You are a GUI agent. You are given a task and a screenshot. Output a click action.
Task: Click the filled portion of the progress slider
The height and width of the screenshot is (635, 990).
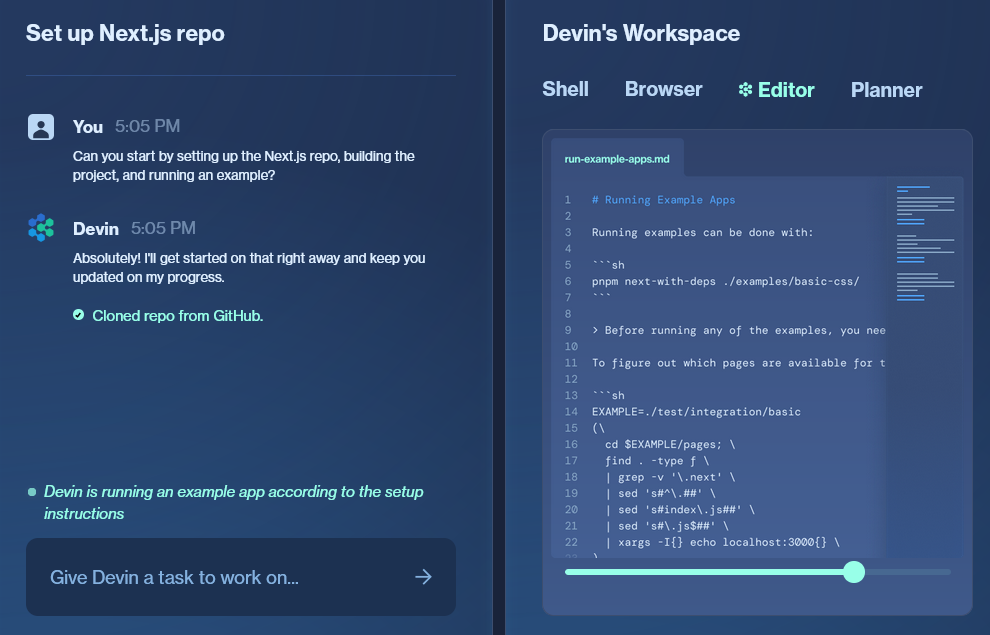click(x=704, y=572)
